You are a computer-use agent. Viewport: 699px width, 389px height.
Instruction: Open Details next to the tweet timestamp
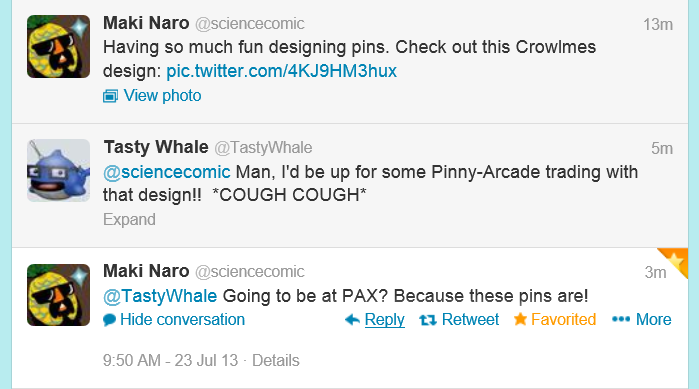coord(275,360)
